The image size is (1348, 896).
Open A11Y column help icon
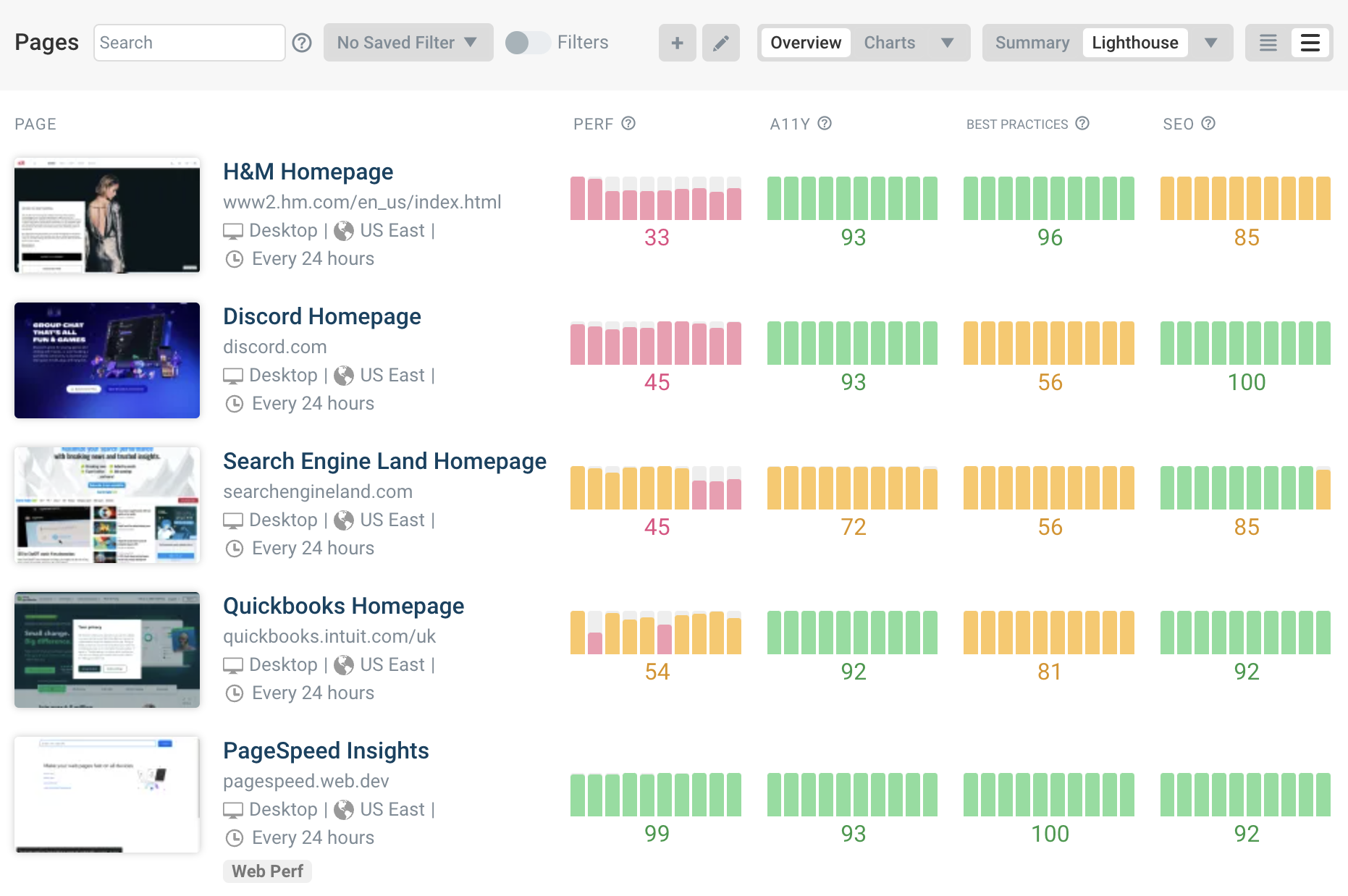(825, 124)
